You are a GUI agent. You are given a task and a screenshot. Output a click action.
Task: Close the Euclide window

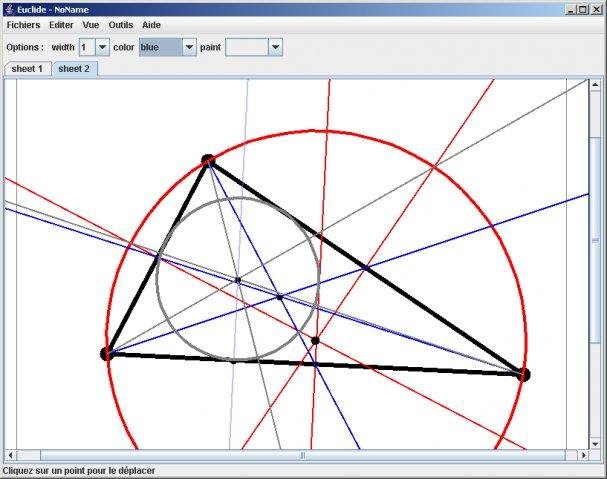click(x=596, y=10)
